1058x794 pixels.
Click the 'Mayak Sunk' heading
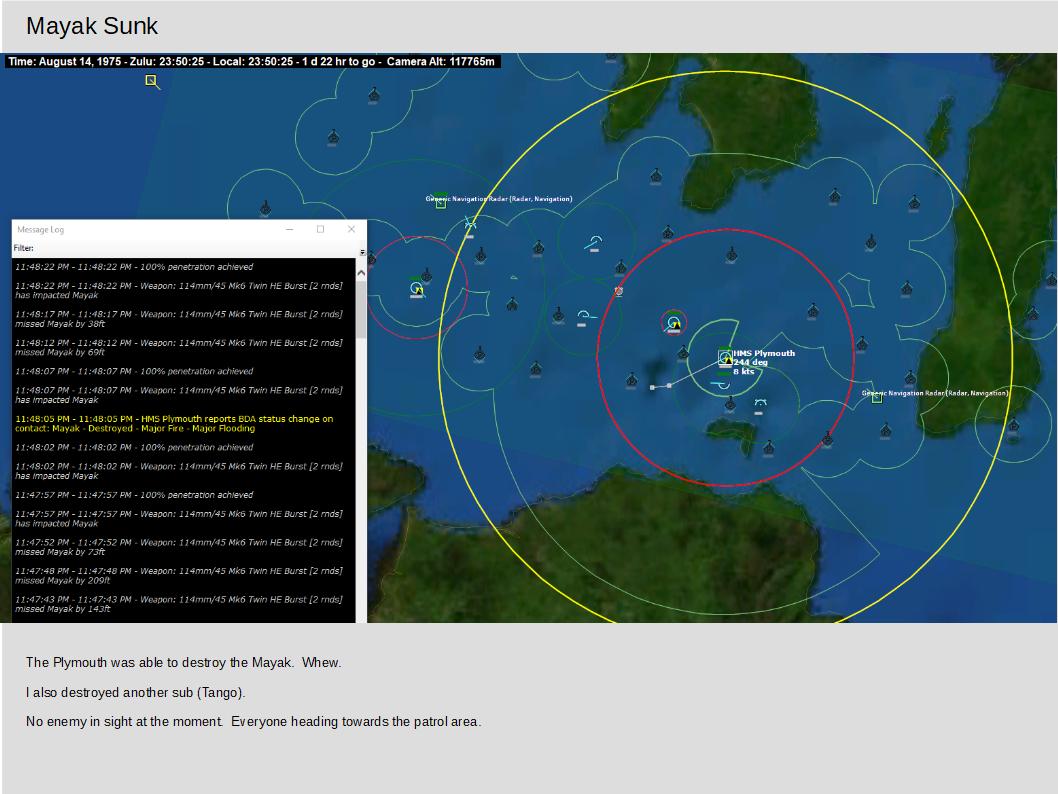[92, 26]
